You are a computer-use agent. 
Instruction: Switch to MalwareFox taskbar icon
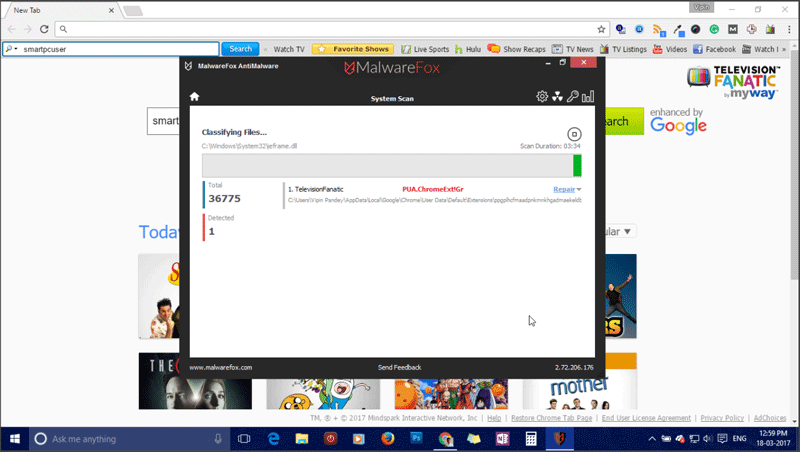tap(560, 439)
